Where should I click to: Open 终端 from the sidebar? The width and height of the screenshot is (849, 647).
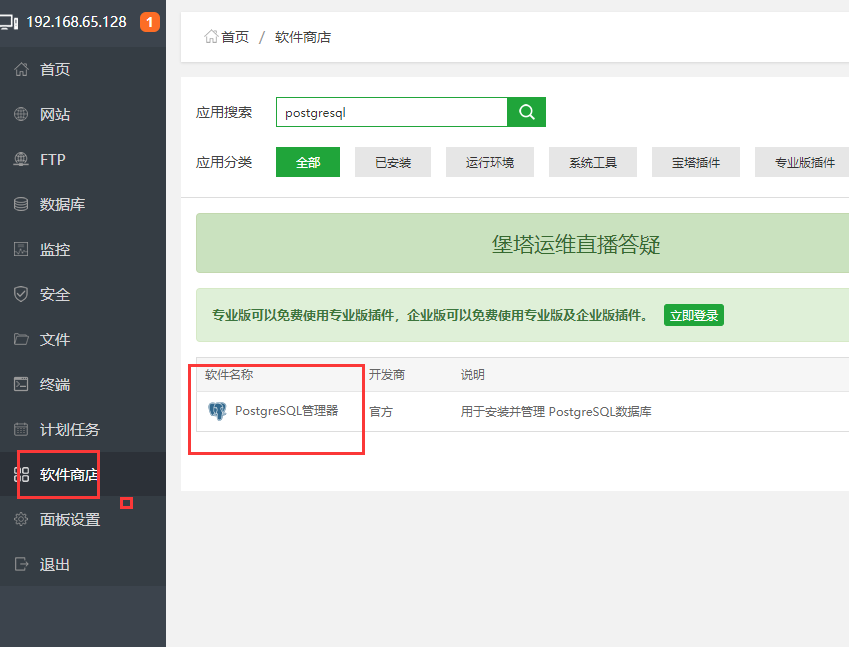click(x=55, y=384)
